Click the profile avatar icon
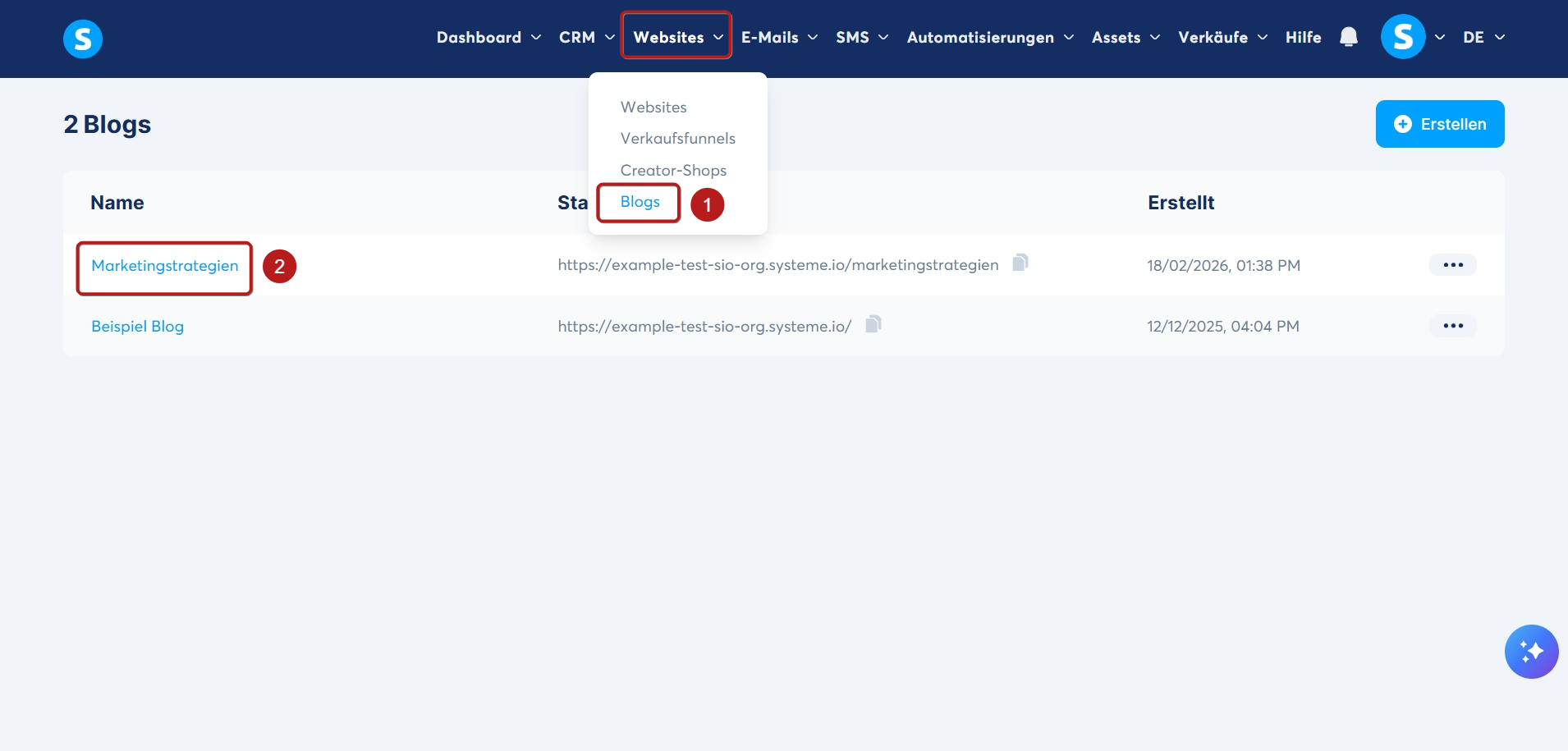This screenshot has height=751, width=1568. coord(1403,37)
